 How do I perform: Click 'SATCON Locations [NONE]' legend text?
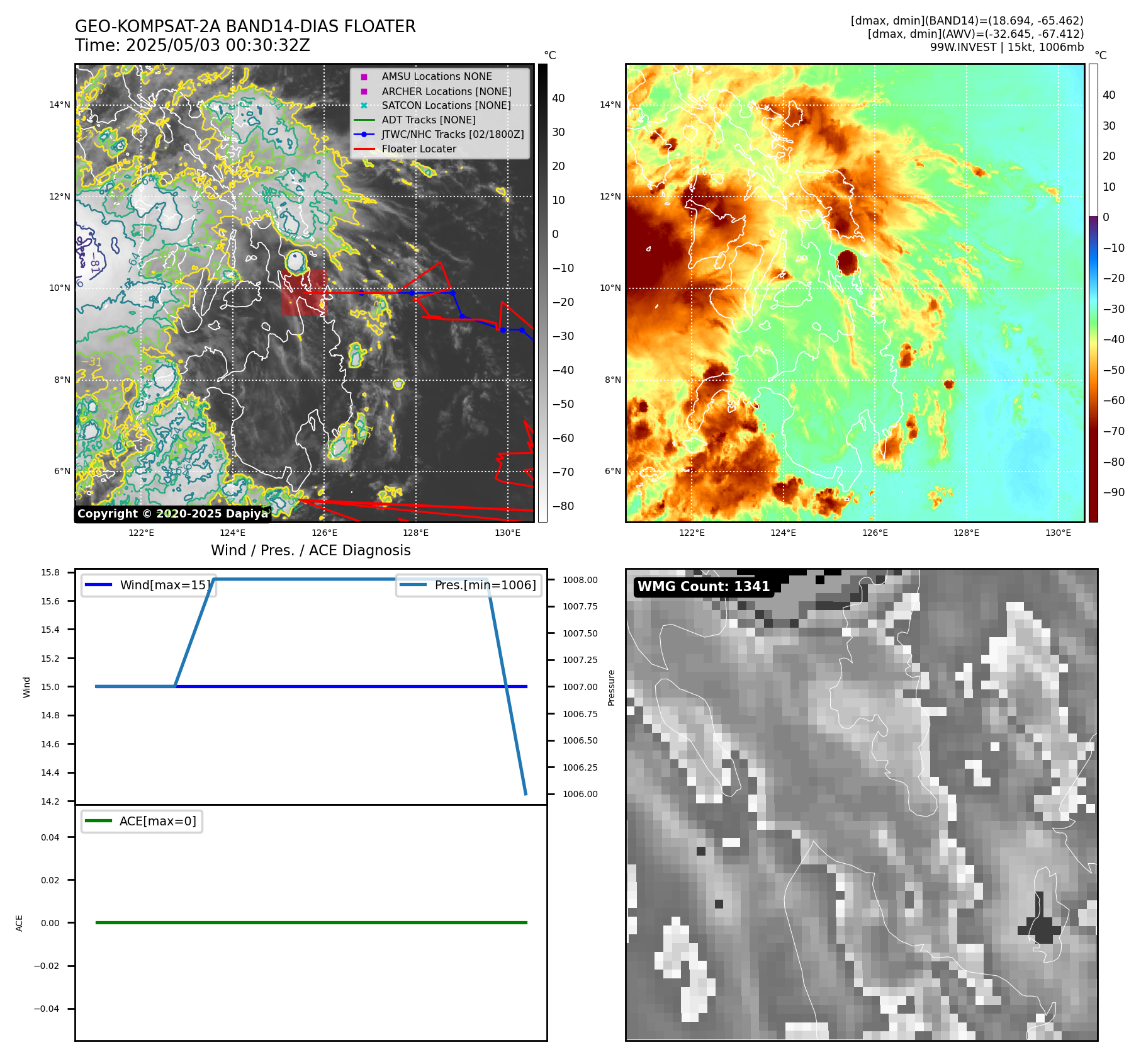pyautogui.click(x=446, y=106)
